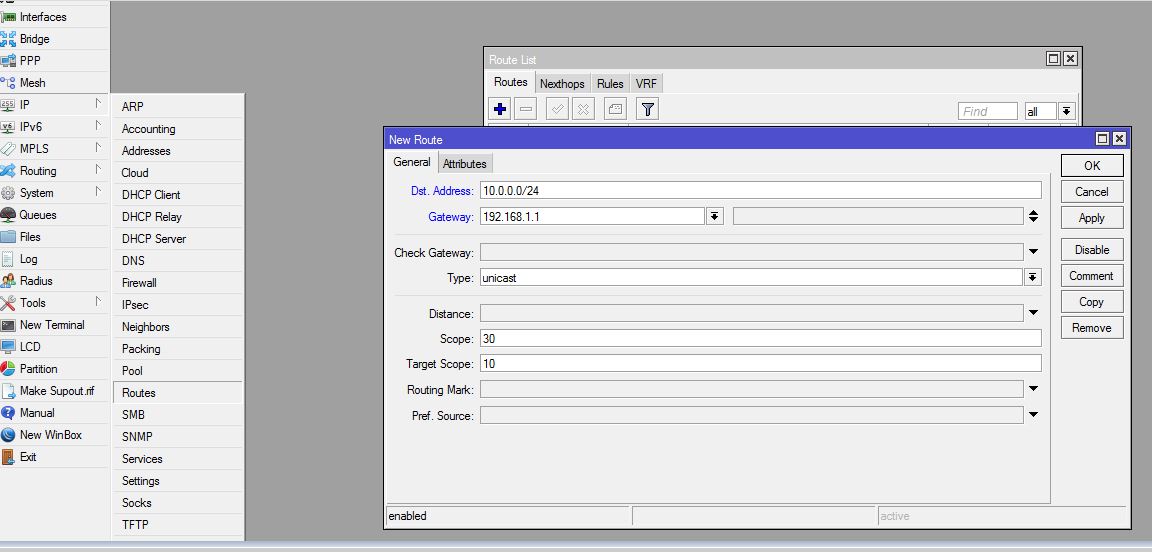Screen dimensions: 1152x552
Task: Switch to VRF tab in Route List
Action: (647, 84)
